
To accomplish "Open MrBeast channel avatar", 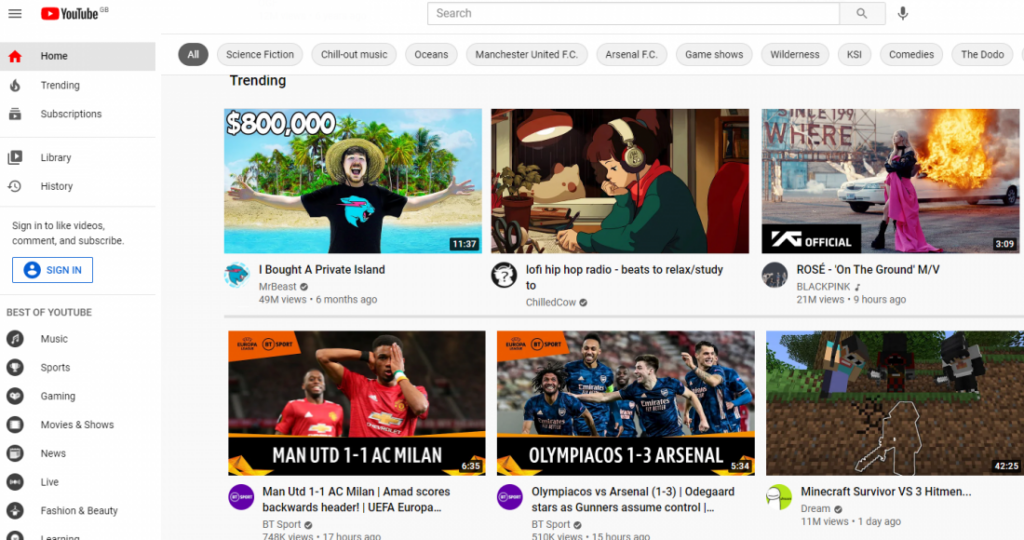I will [237, 276].
